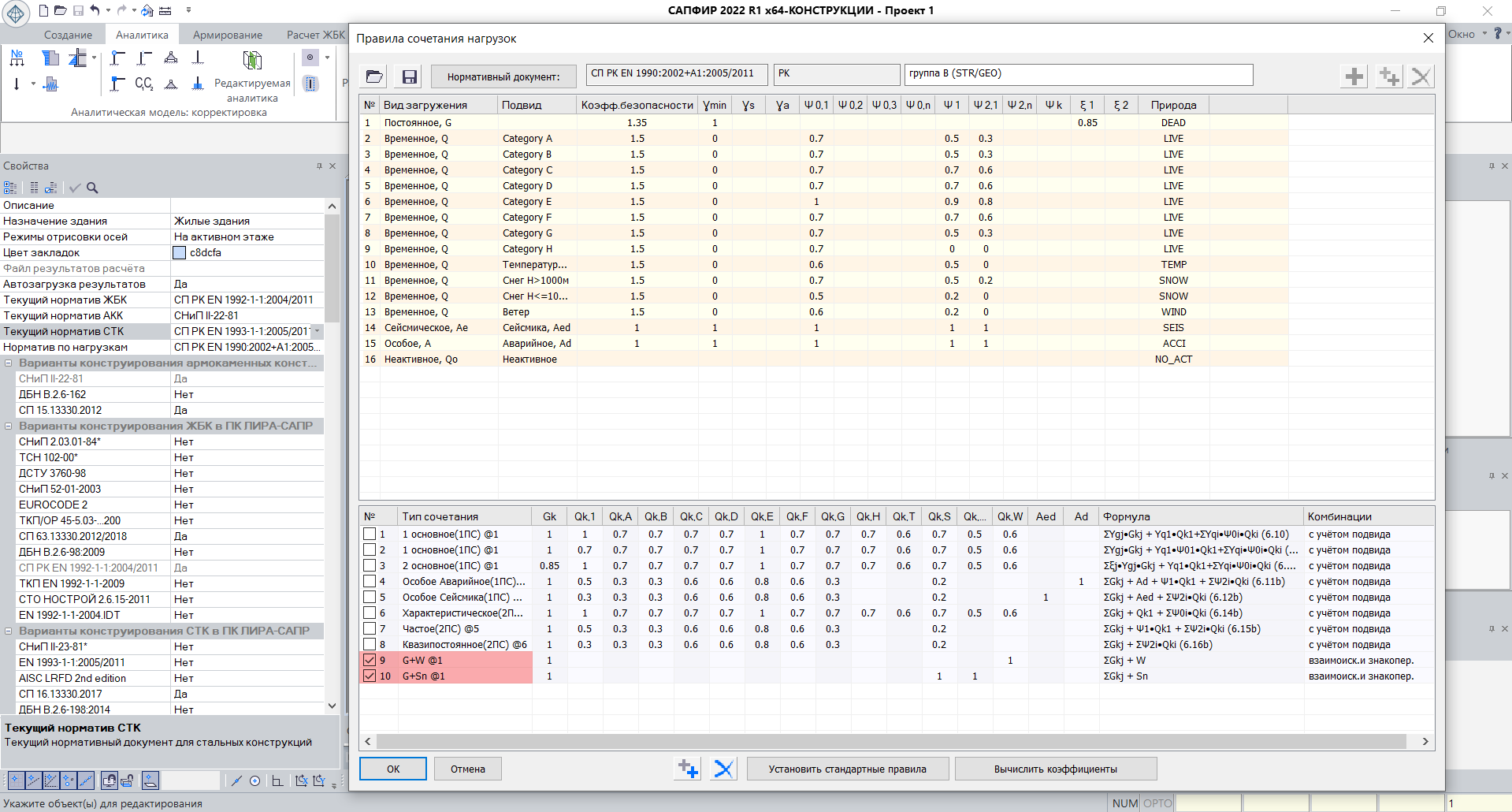The height and width of the screenshot is (812, 1512).
Task: Switch to the Армирование ribbon tab
Action: (x=228, y=35)
